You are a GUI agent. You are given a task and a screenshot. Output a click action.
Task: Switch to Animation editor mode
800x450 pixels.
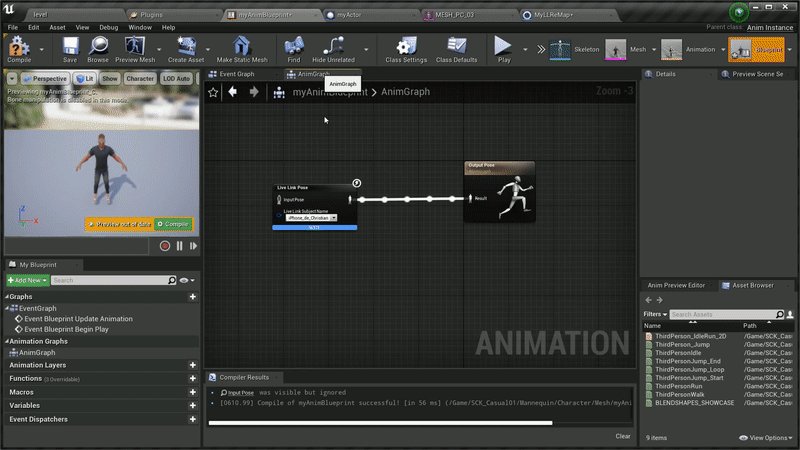coord(688,49)
